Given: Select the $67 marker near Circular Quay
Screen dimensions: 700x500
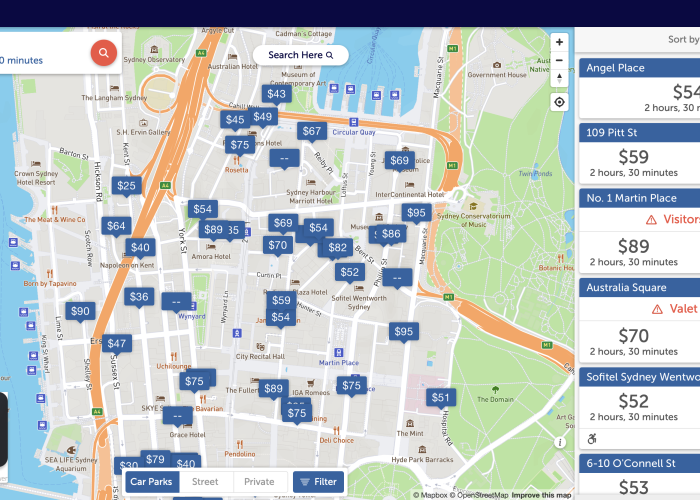Looking at the screenshot, I should click(312, 131).
